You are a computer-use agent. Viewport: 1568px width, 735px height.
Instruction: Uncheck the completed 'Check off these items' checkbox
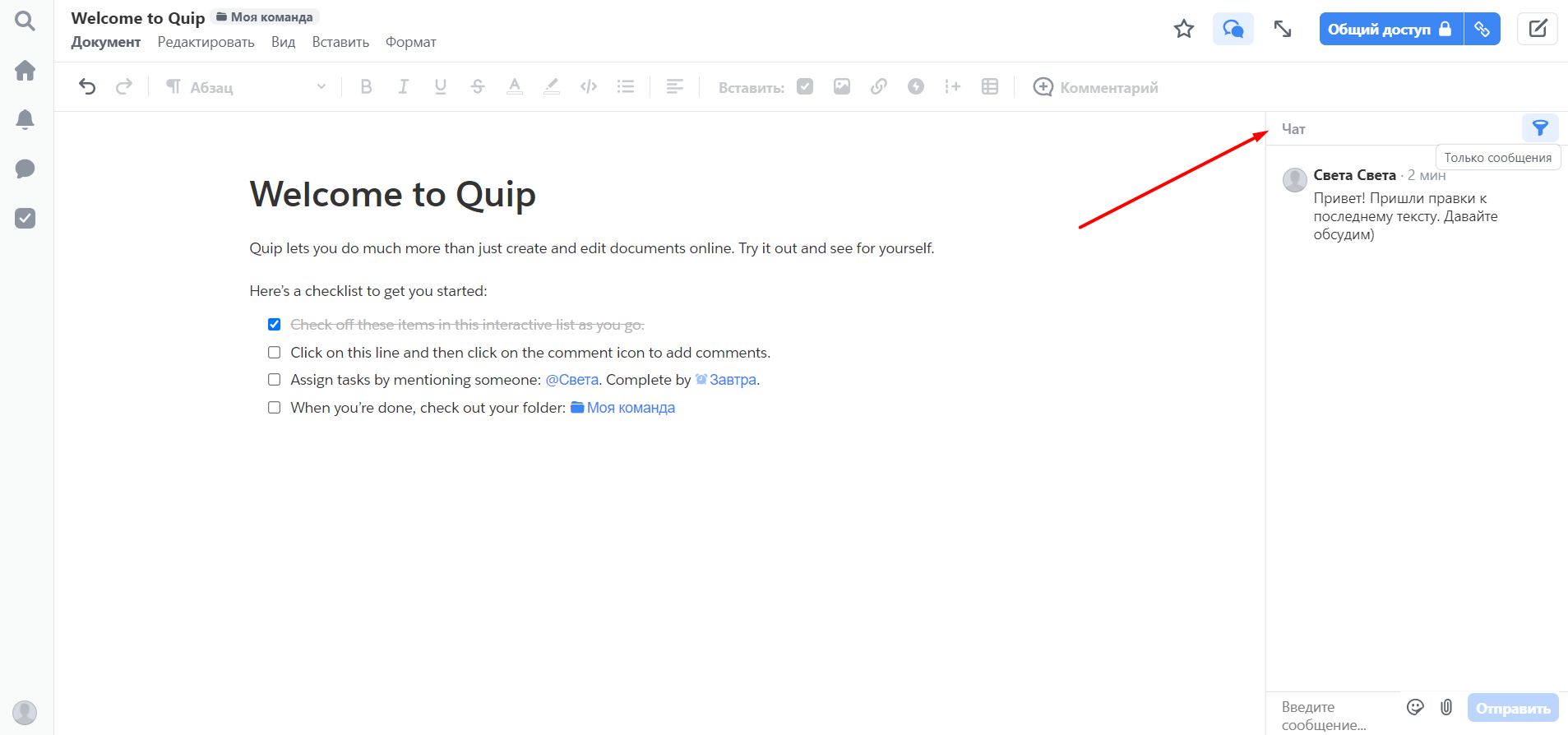click(275, 325)
